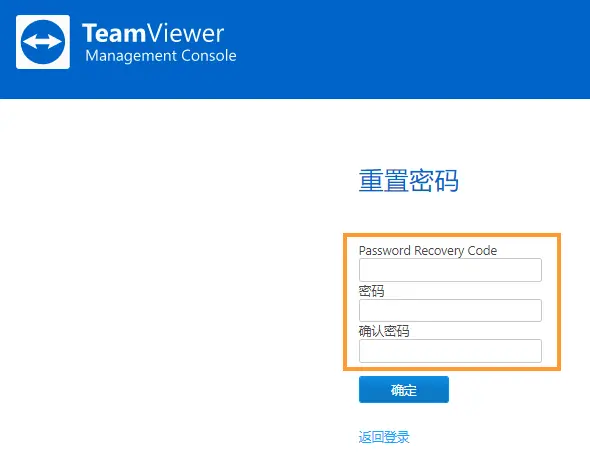Select the 密码 password input box
This screenshot has height=467, width=590.
(450, 310)
